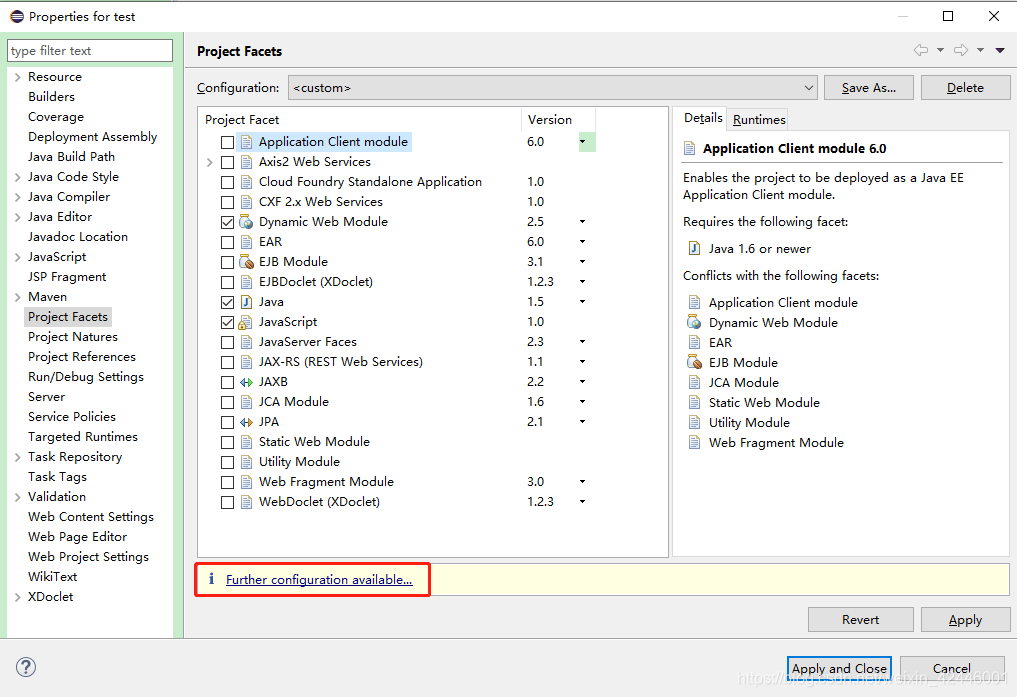This screenshot has width=1017, height=697.
Task: Expand the Validation tree node
Action: pos(18,497)
